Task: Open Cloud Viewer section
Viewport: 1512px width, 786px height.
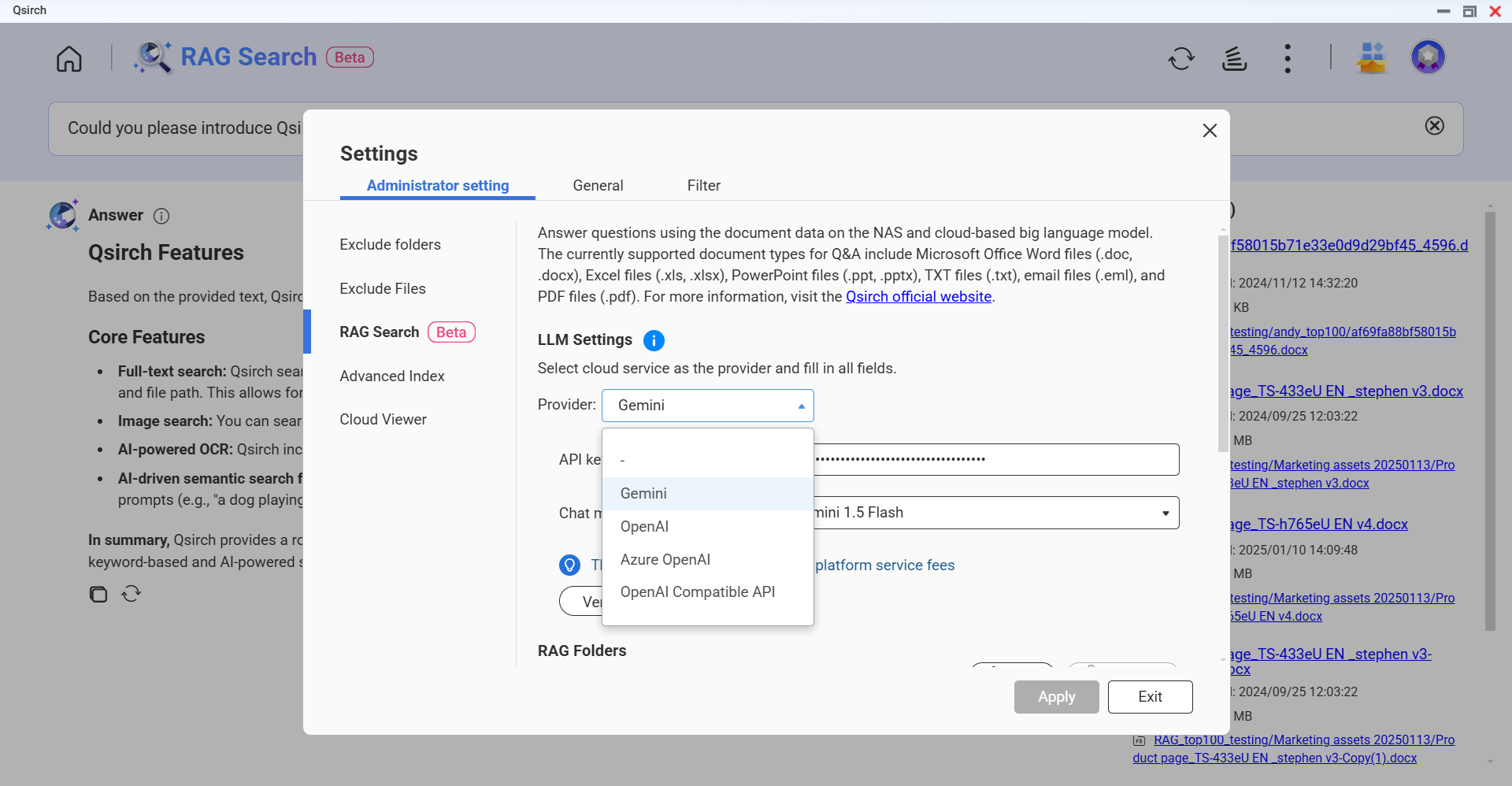Action: point(383,420)
